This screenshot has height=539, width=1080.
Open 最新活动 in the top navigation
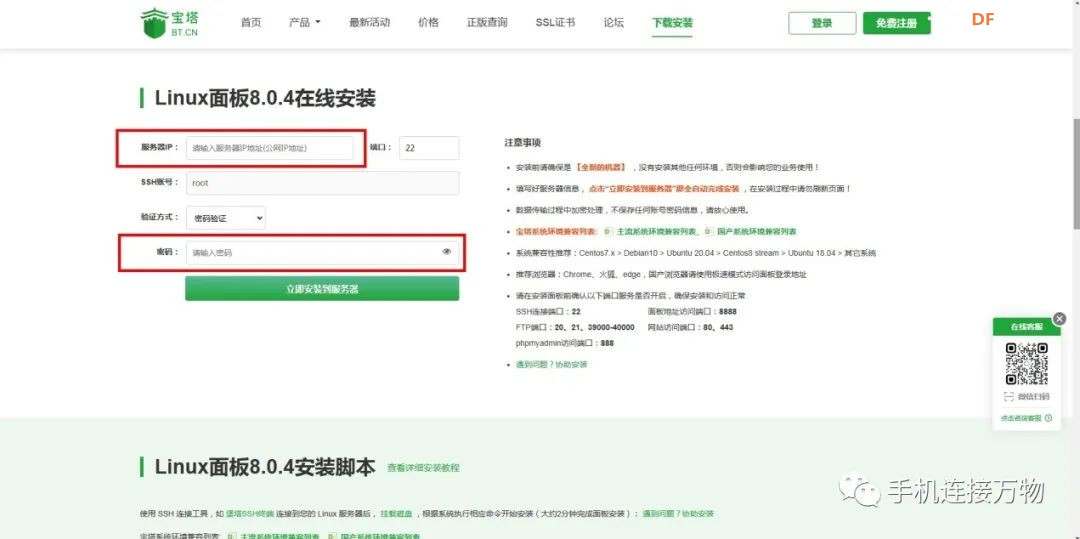click(369, 23)
